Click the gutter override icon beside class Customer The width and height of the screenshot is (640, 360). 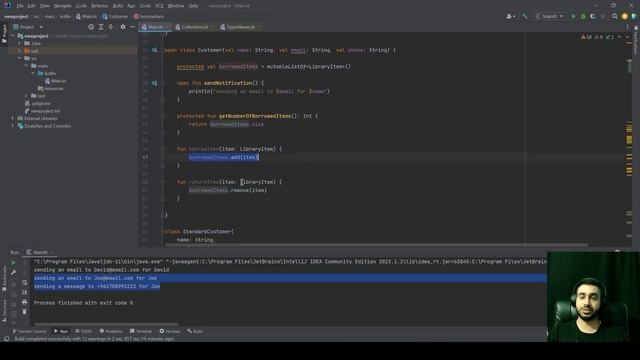click(154, 50)
